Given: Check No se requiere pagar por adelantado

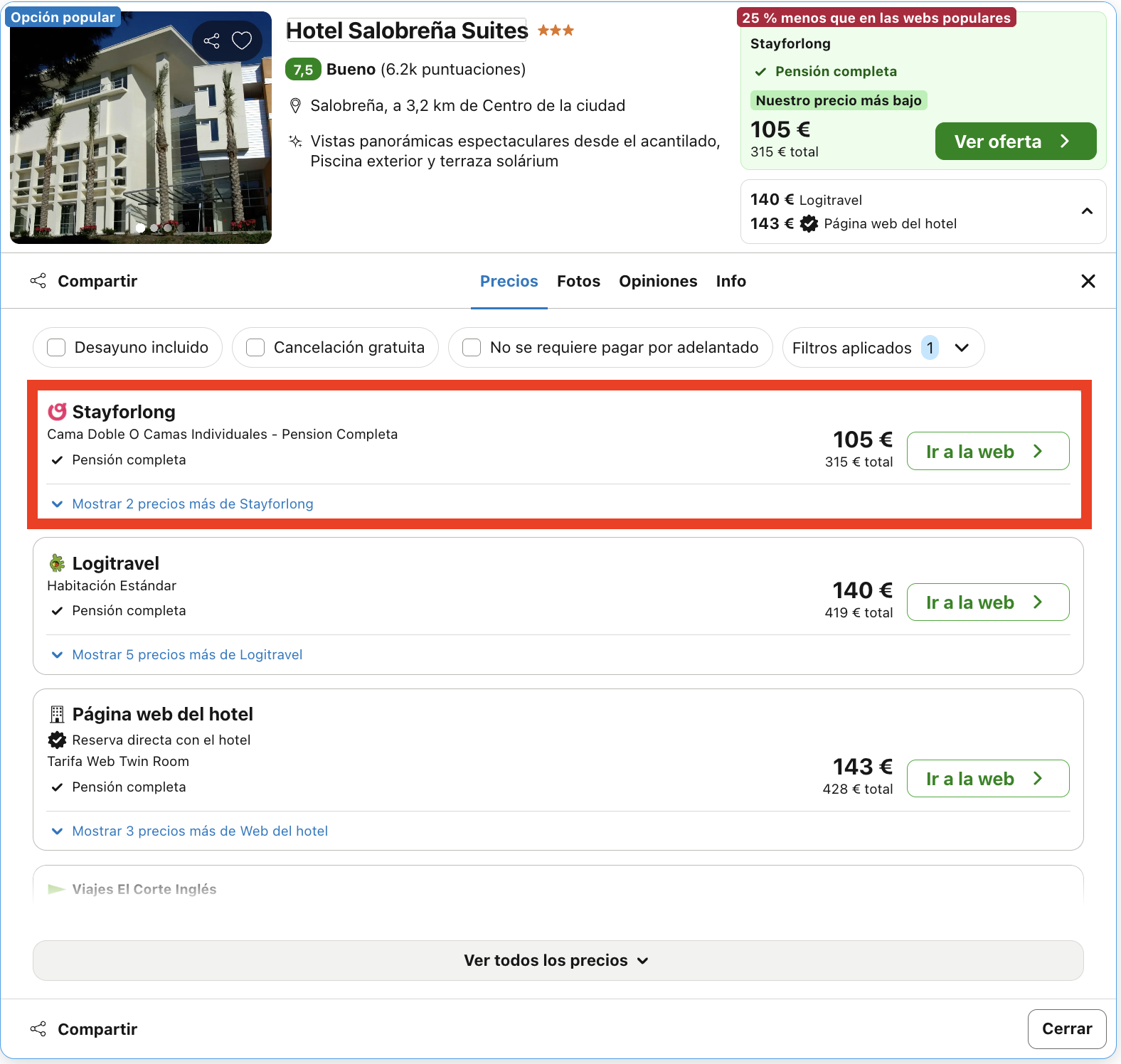Looking at the screenshot, I should point(472,348).
